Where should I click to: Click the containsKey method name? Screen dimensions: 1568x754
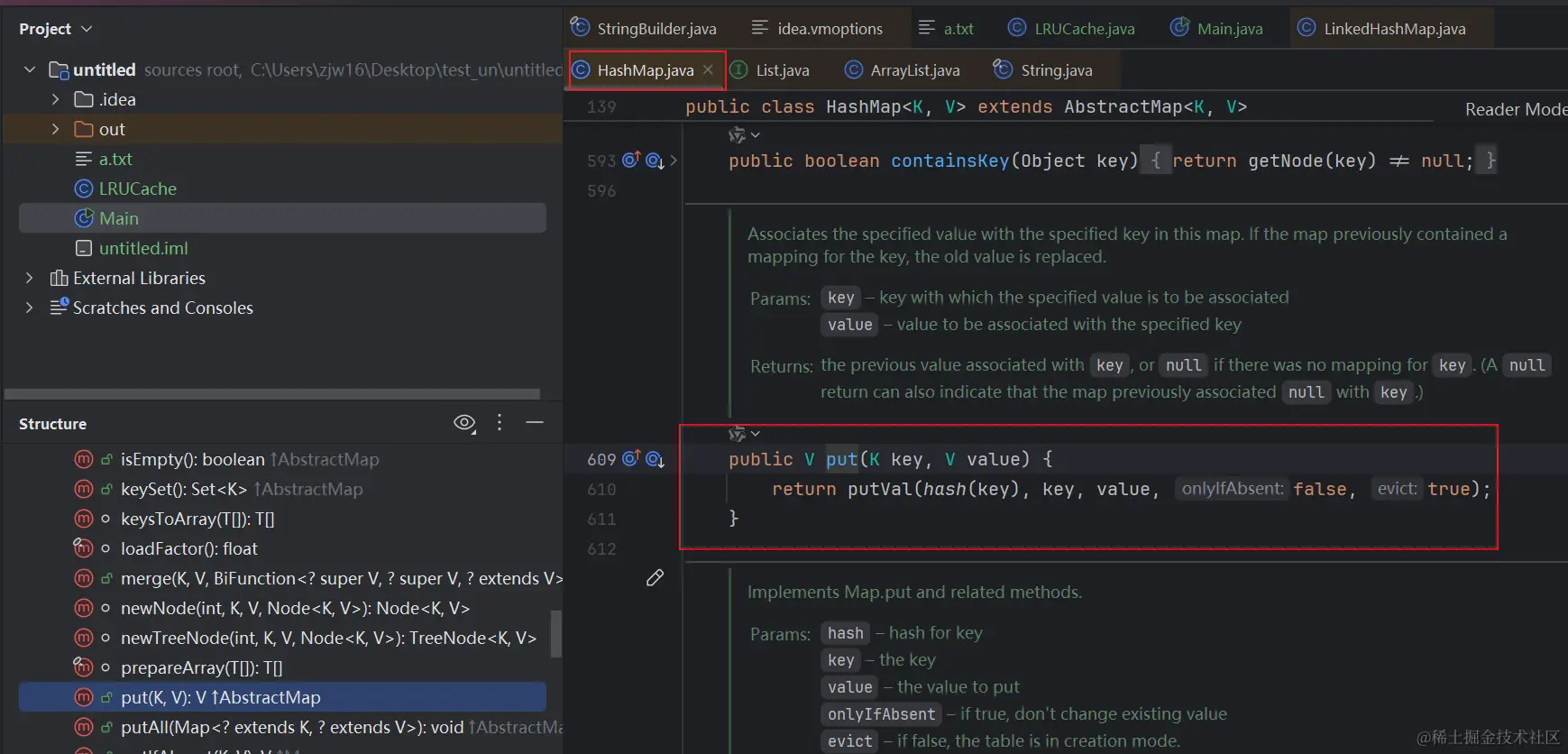click(x=950, y=161)
